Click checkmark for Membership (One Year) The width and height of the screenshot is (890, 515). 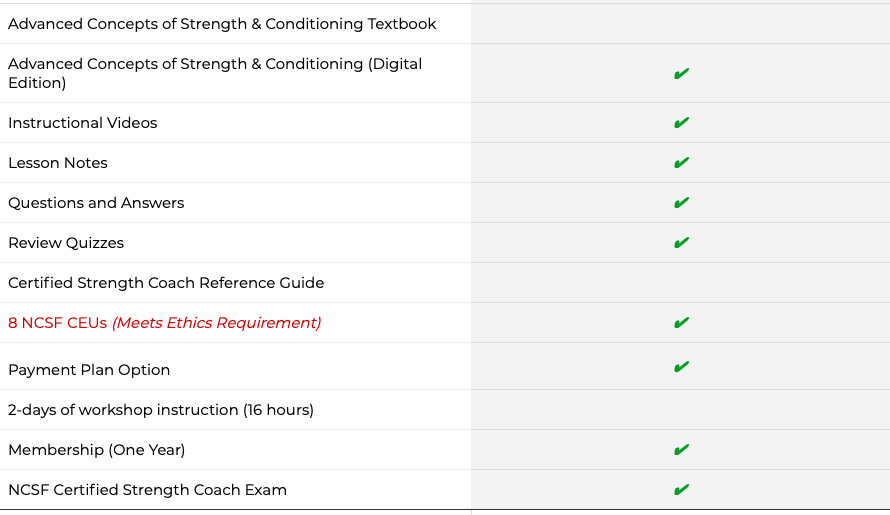[681, 450]
